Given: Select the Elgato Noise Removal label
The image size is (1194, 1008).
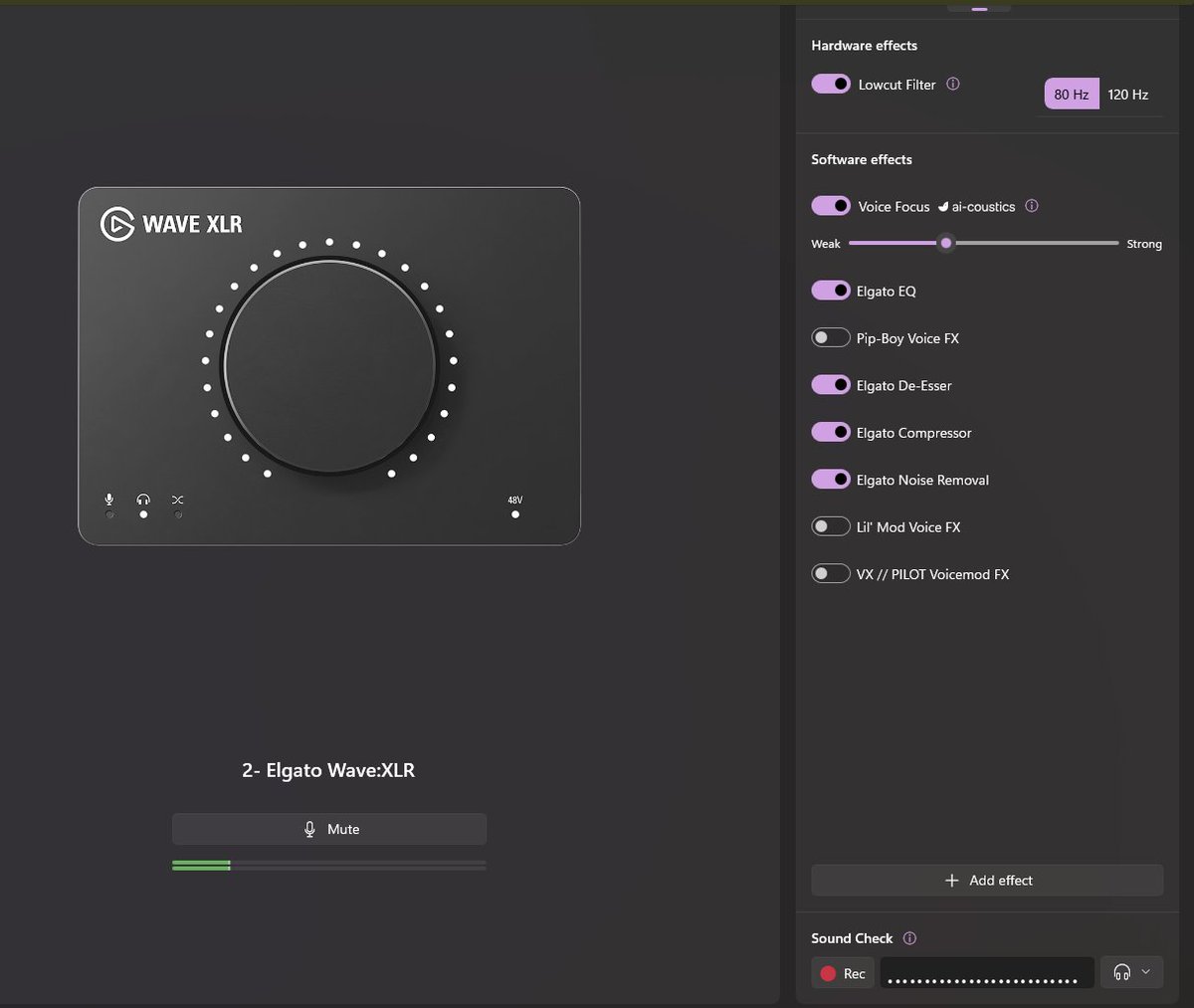Looking at the screenshot, I should pyautogui.click(x=923, y=480).
